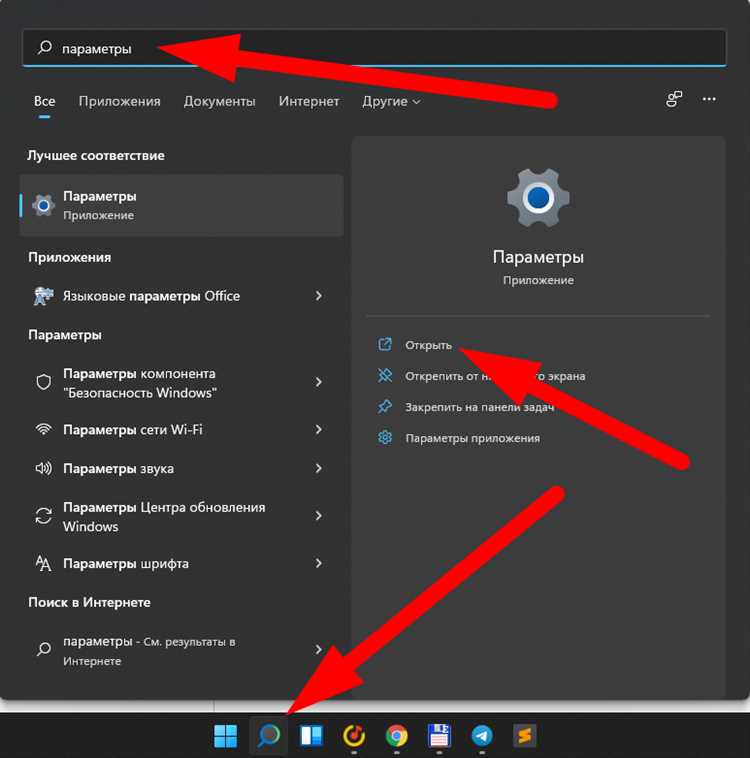The image size is (750, 758).
Task: Click the unpin icon beside Открепить
Action: pyautogui.click(x=385, y=376)
